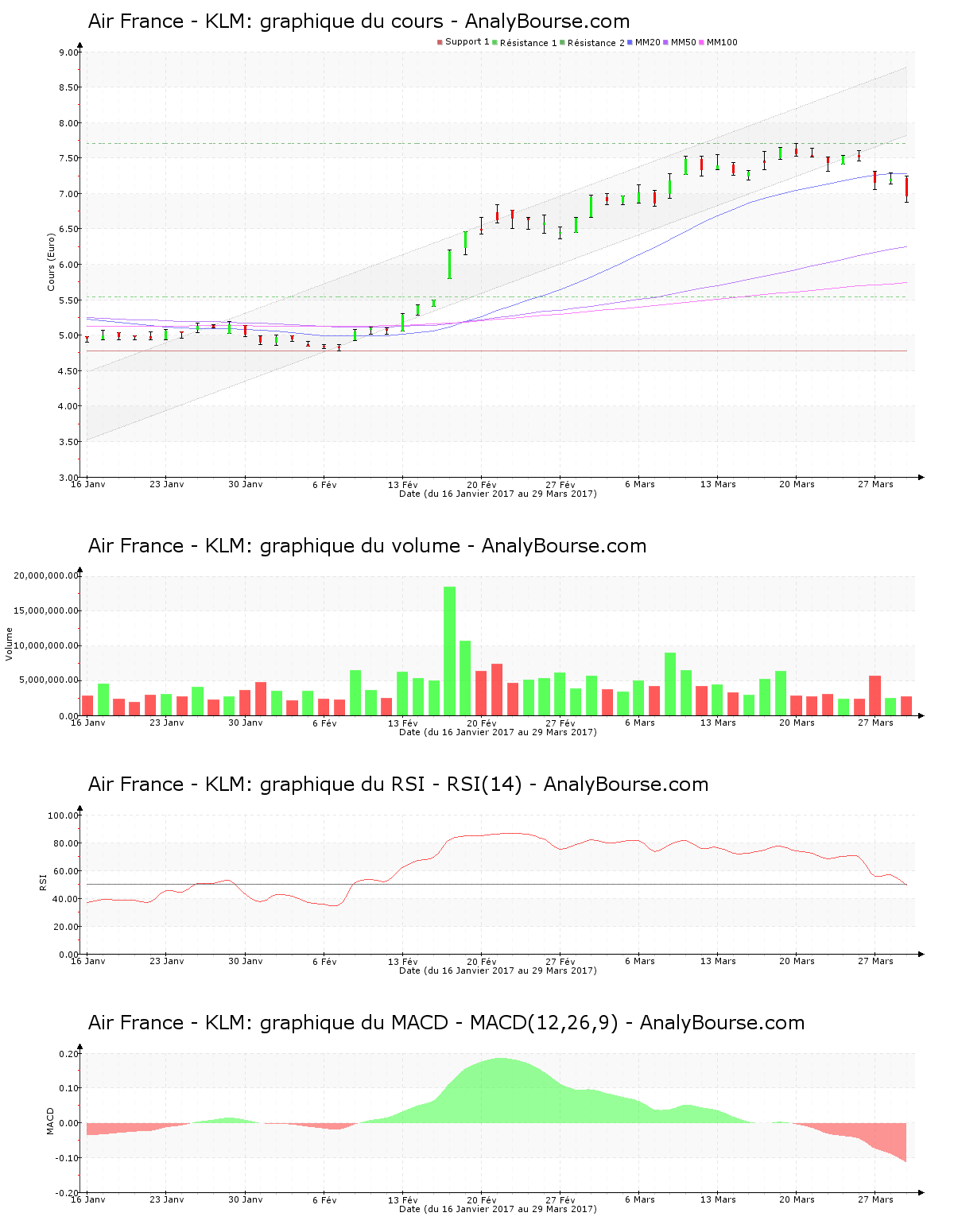Select the 'Résistance 1' legend label
This screenshot has height=1232, width=954.
click(x=529, y=43)
